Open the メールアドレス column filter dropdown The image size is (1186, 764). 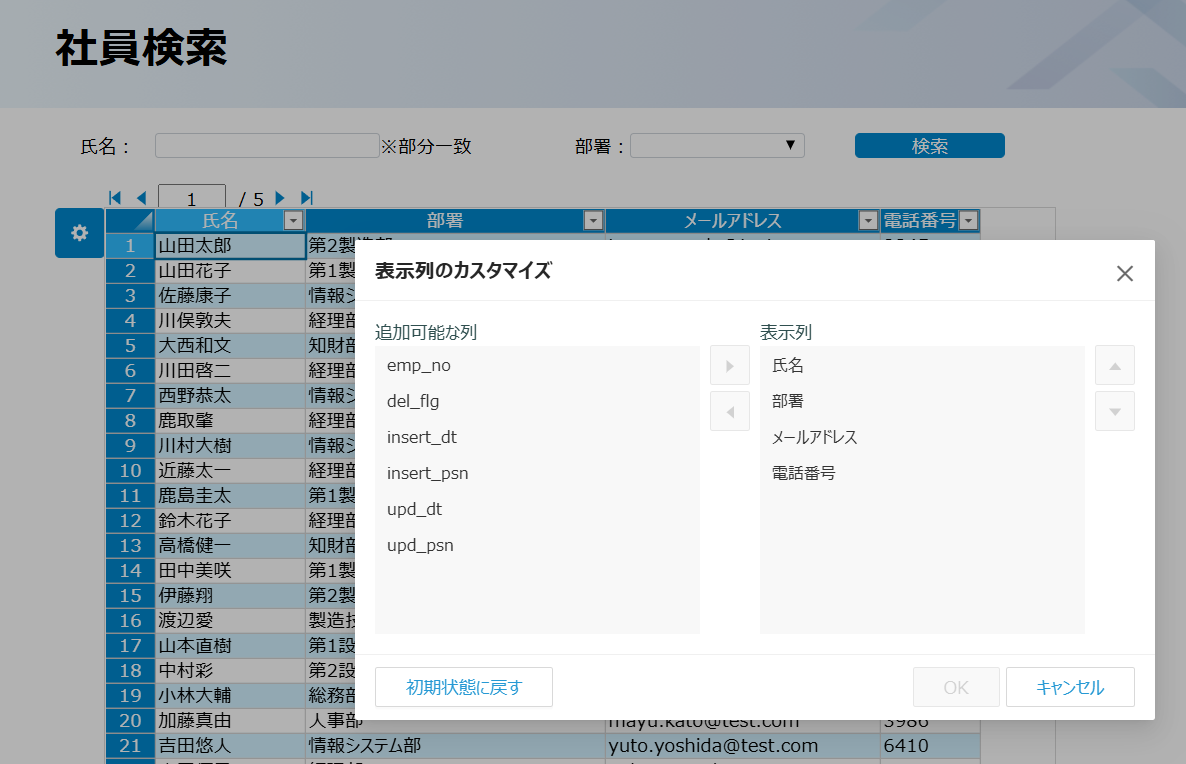[868, 221]
